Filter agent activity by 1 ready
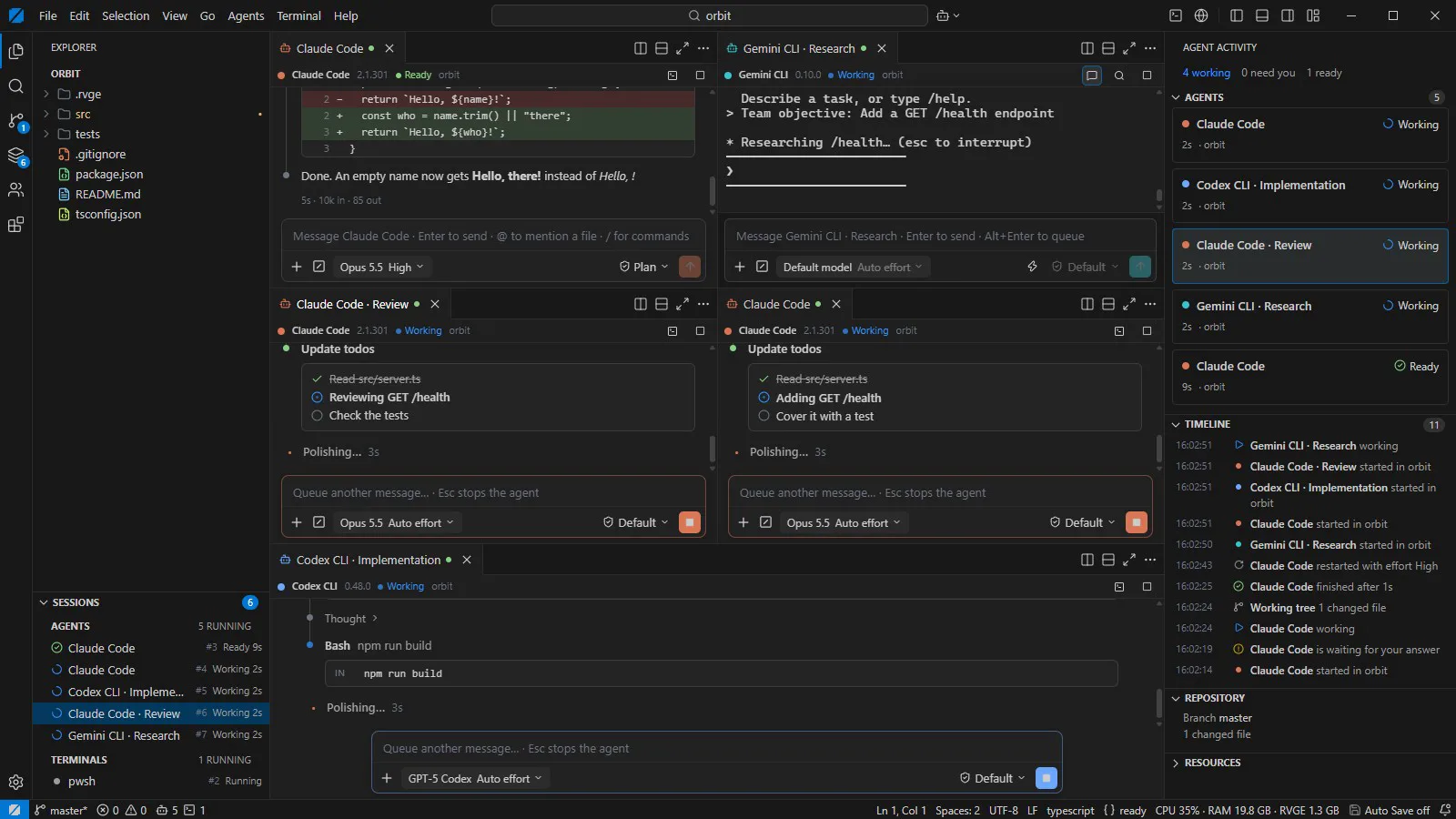Screen dimensions: 1456x819 (x=1324, y=73)
